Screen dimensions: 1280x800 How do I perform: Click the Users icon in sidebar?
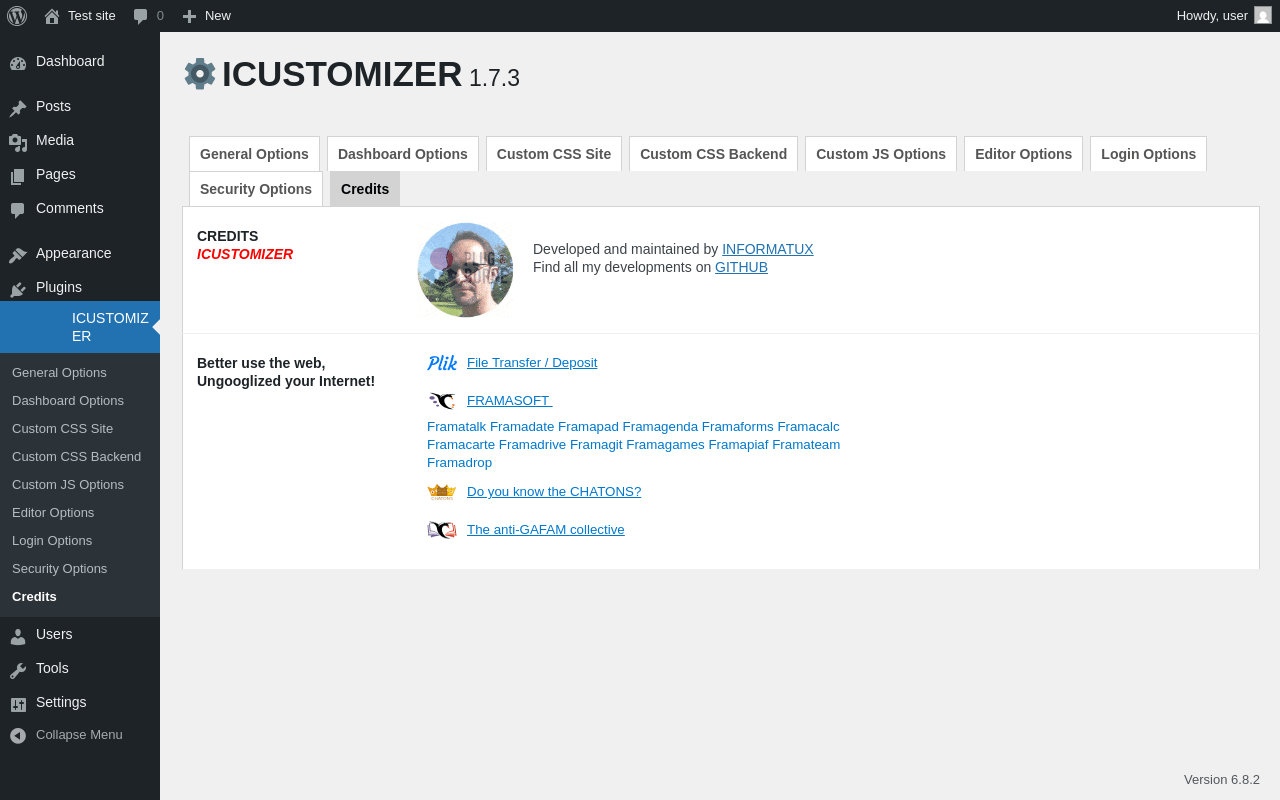click(x=18, y=635)
